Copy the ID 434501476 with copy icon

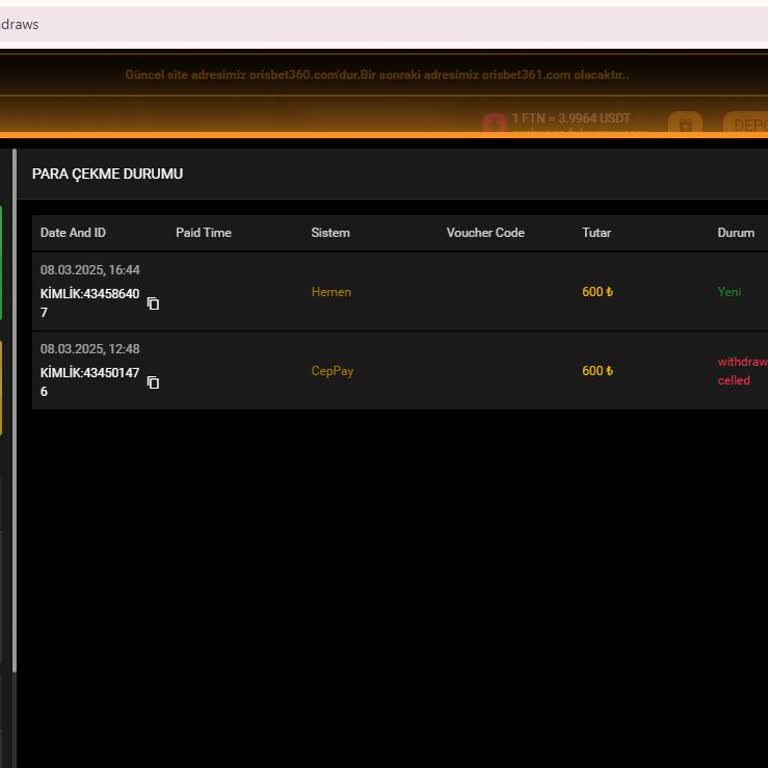[x=153, y=383]
